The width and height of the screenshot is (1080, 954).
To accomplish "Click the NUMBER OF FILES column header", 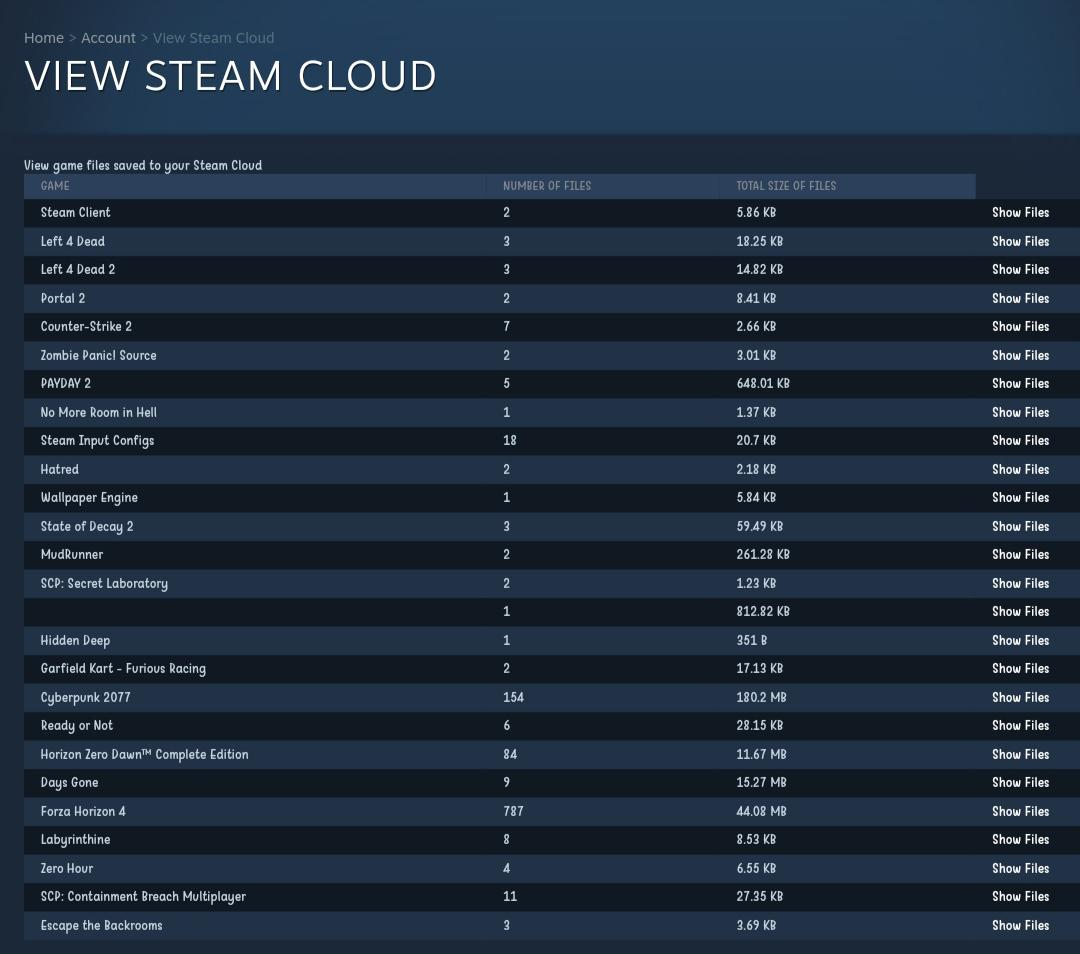I will pyautogui.click(x=547, y=186).
